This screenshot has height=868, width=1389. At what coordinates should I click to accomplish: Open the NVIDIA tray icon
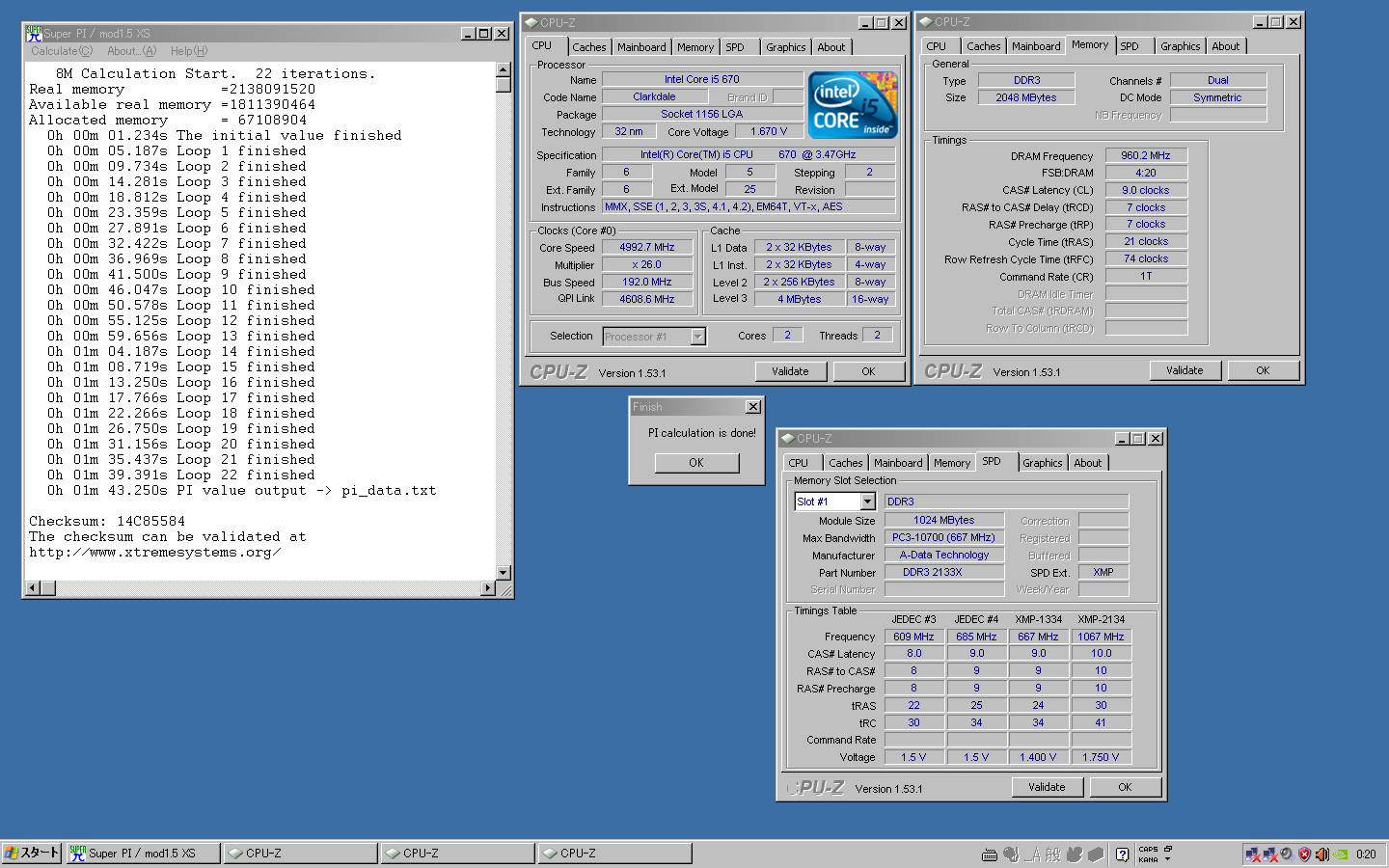[x=1341, y=854]
